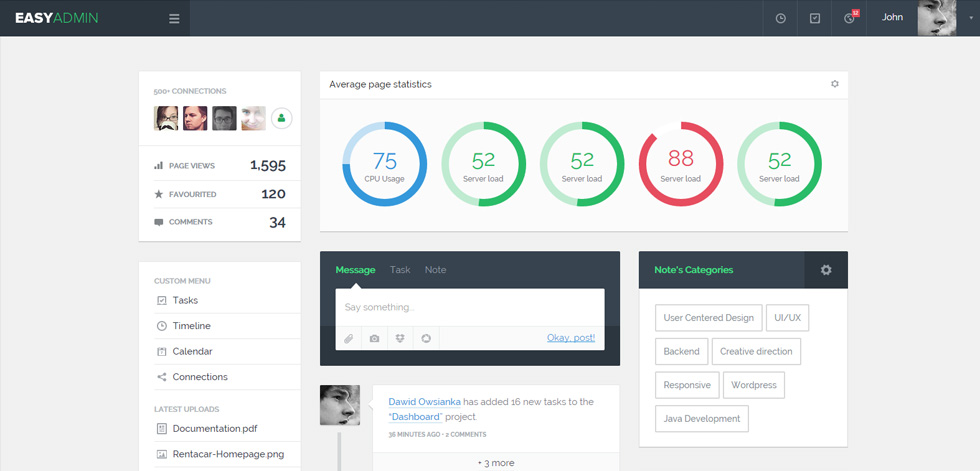Click the 34 comments count

278,222
